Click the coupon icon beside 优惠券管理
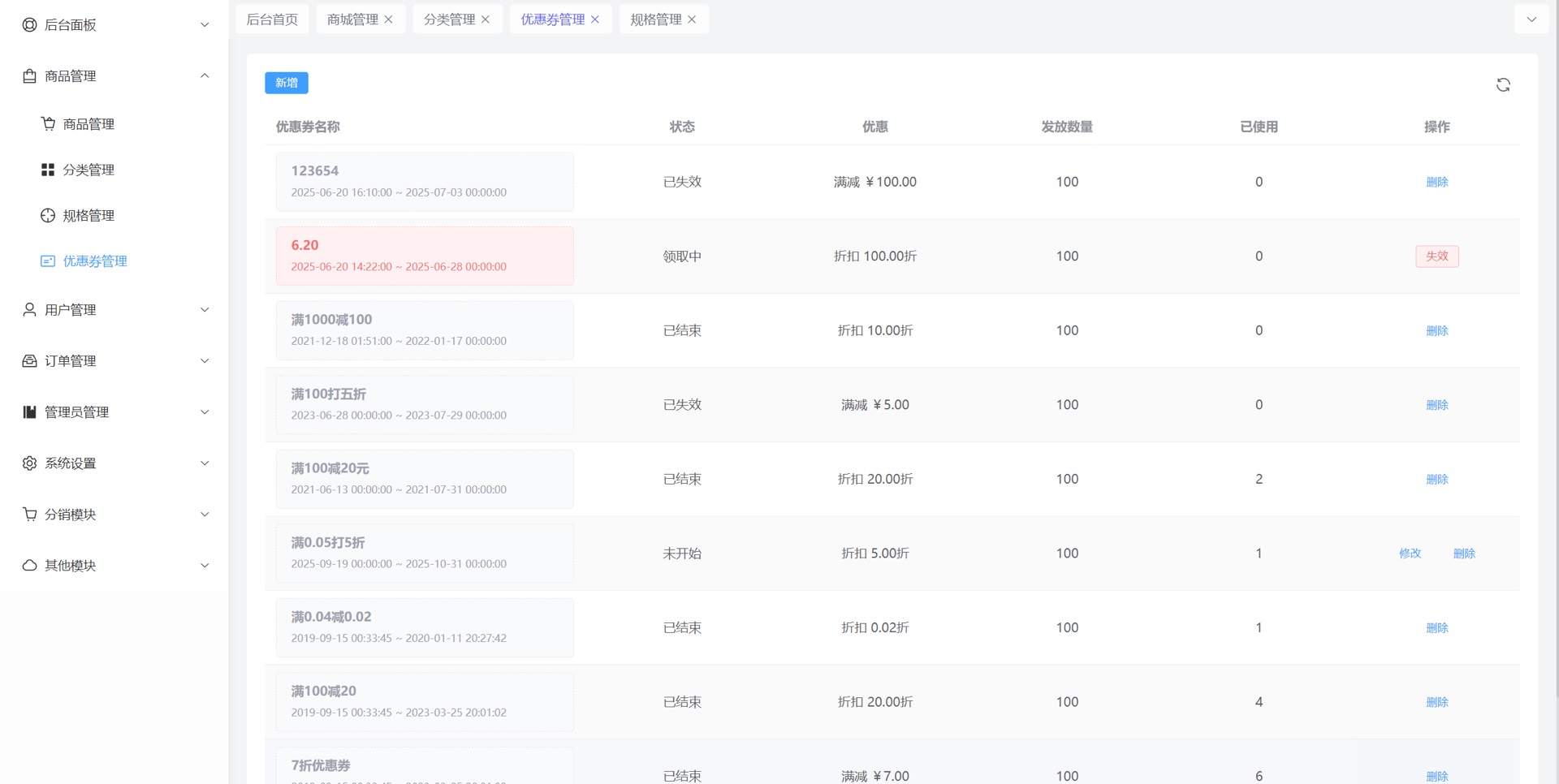 click(x=48, y=261)
